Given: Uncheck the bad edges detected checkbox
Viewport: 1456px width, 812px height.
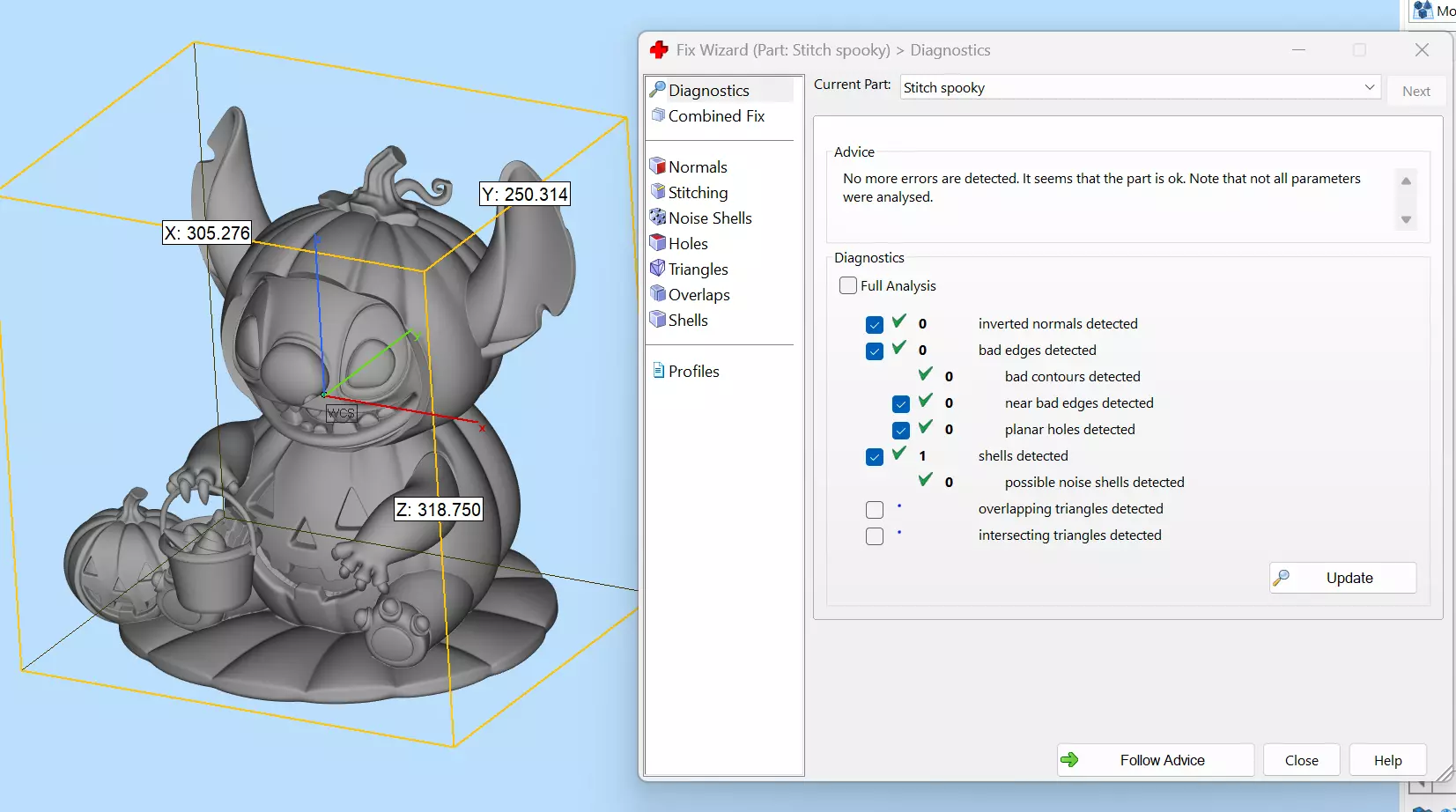Looking at the screenshot, I should [x=875, y=351].
